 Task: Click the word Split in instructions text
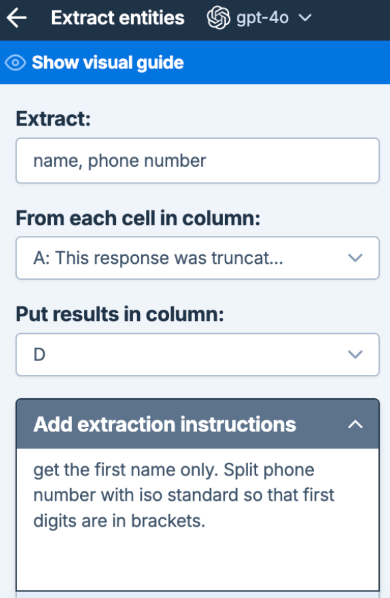242,470
